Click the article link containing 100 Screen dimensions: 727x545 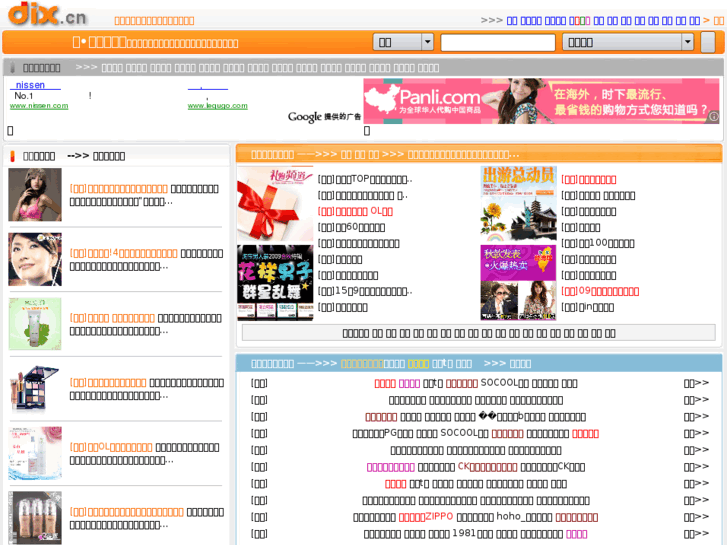pyautogui.click(x=598, y=244)
